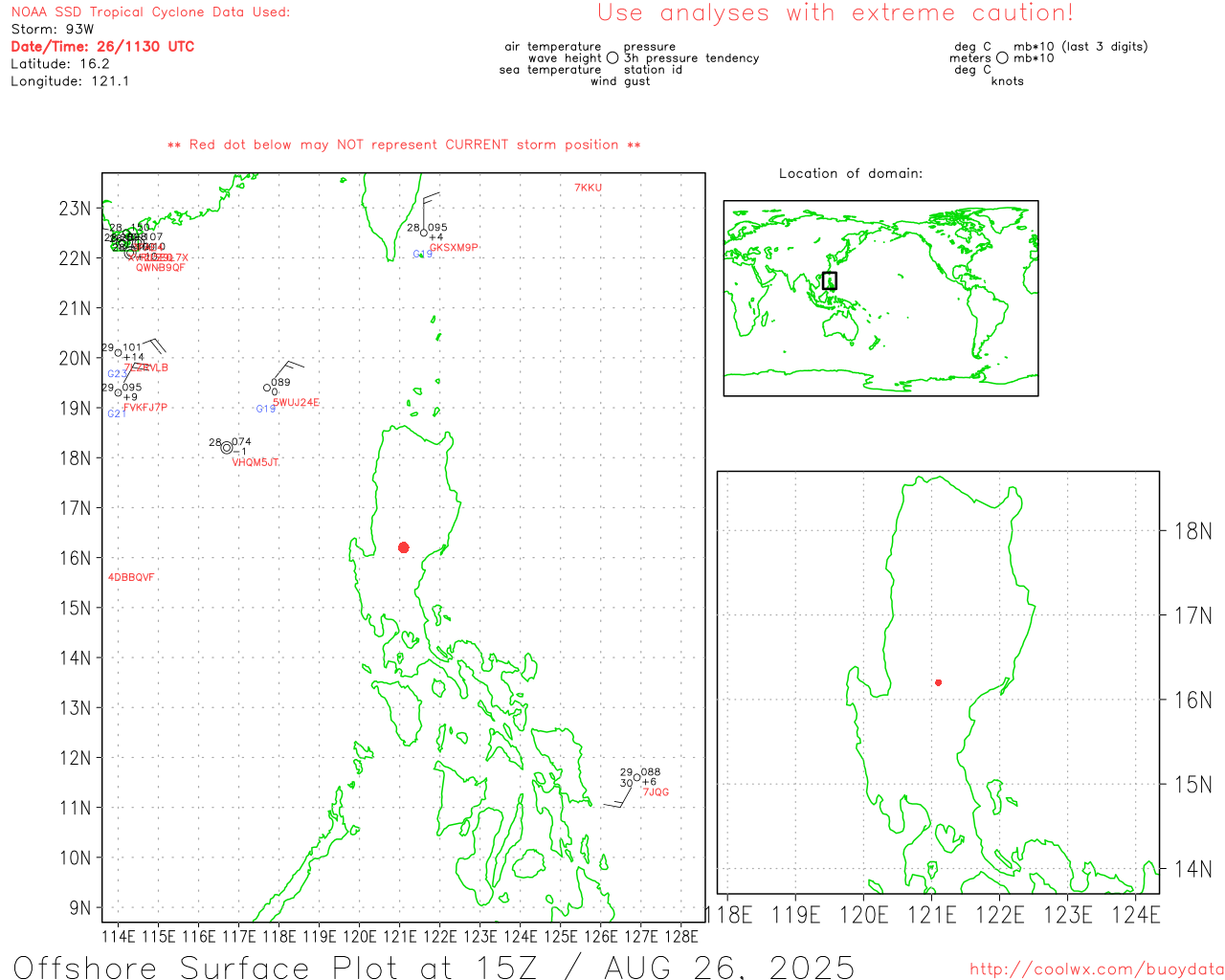1225x980 pixels.
Task: Click the +9 pressure tendency near FVKFJ7P
Action: tap(130, 397)
